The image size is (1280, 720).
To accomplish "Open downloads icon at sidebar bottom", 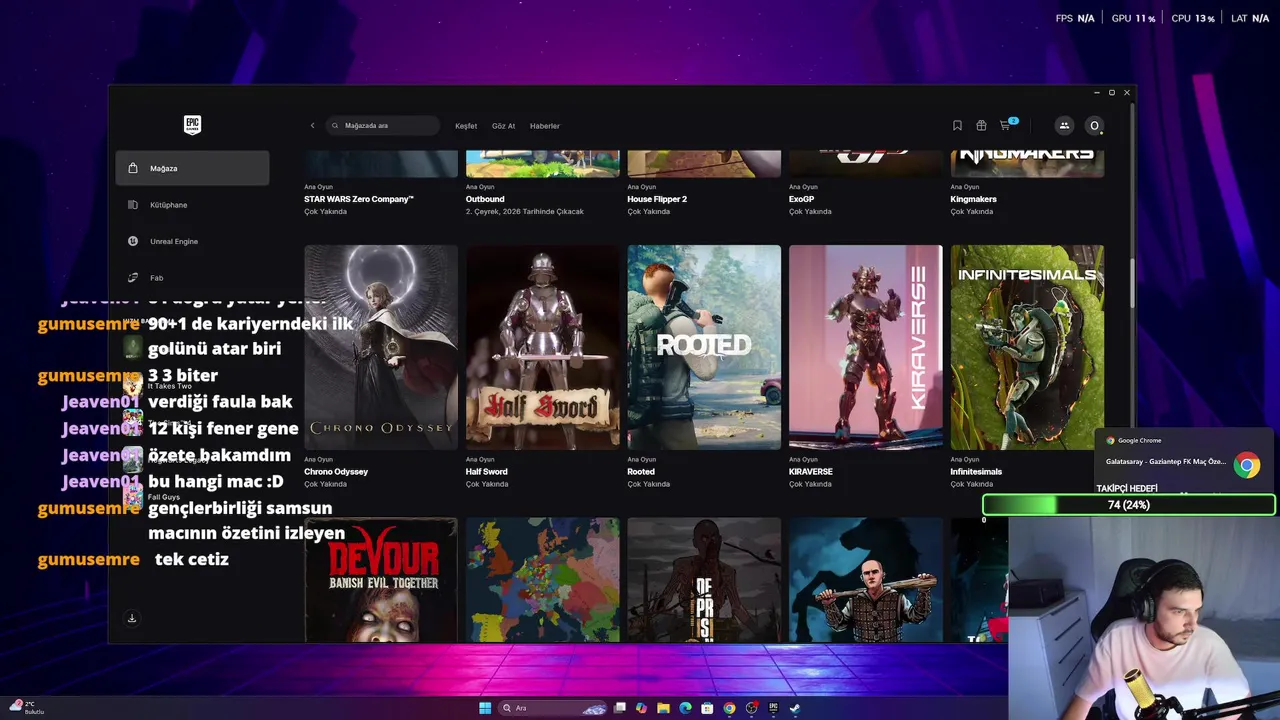I will tap(131, 618).
